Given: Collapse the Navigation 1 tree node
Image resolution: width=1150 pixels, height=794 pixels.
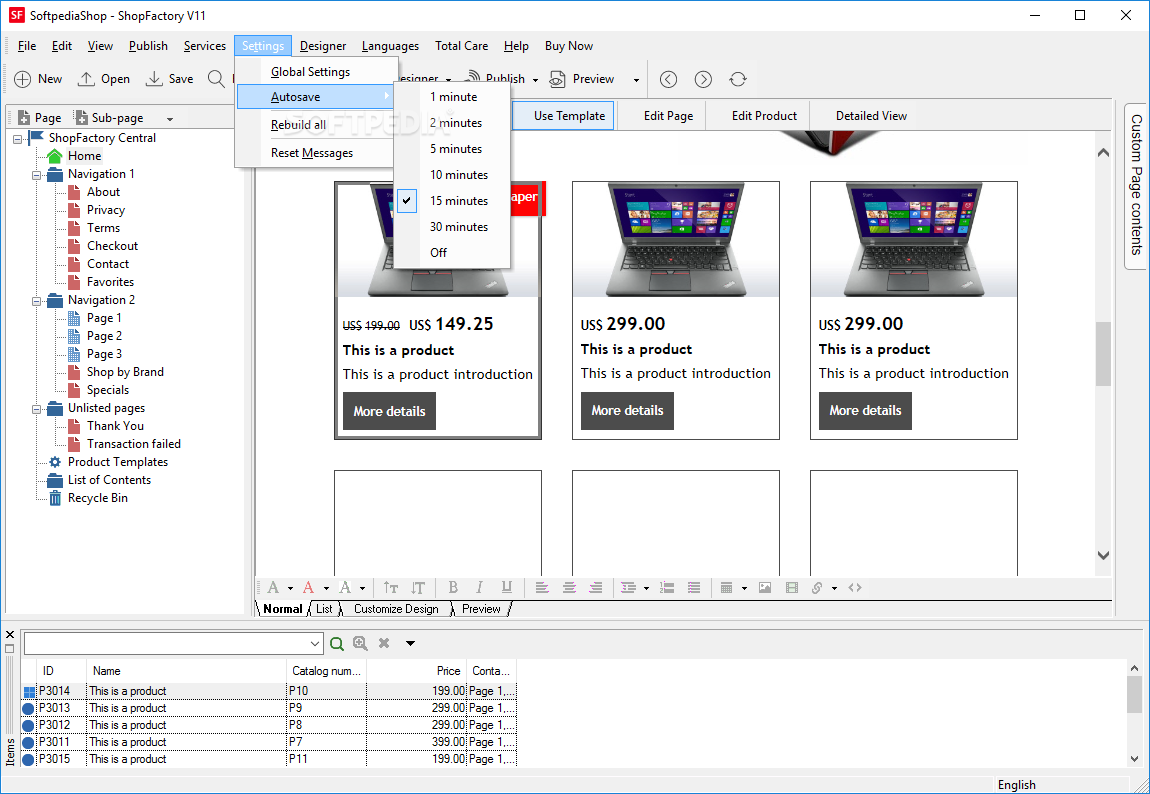Looking at the screenshot, I should 36,175.
